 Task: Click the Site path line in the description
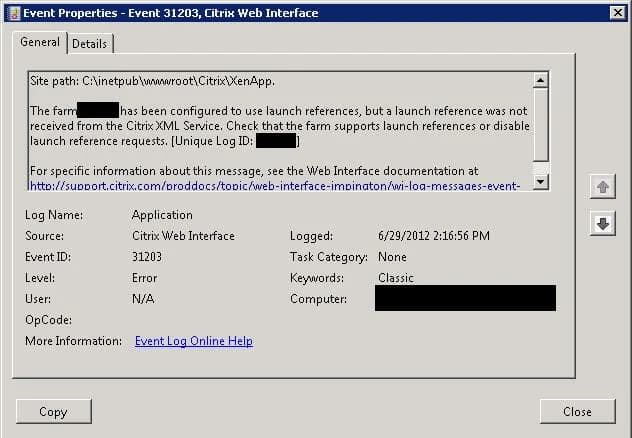coord(152,81)
